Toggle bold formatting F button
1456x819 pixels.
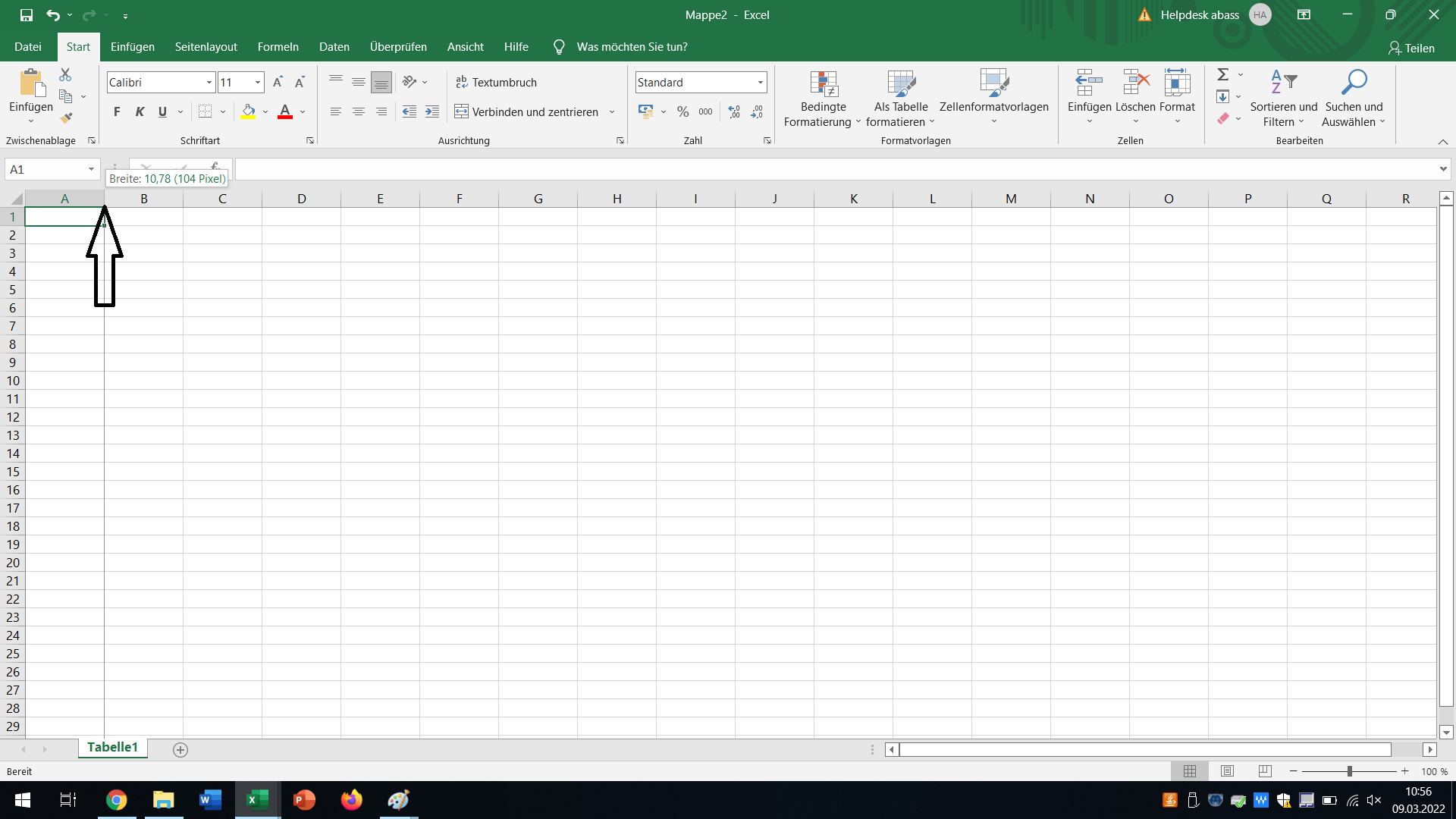click(x=117, y=111)
